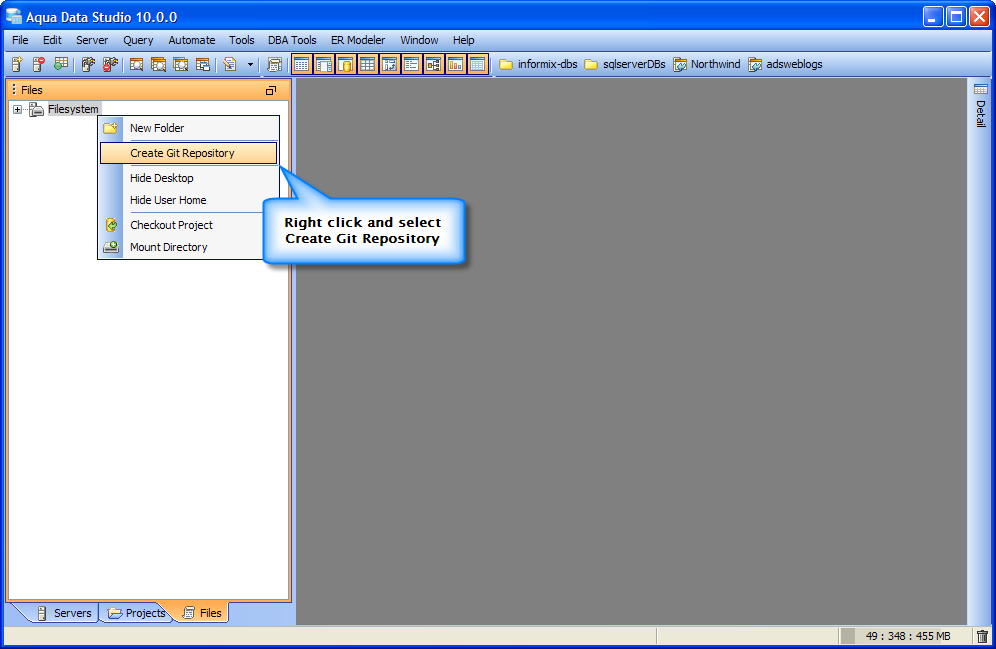Viewport: 996px width, 649px height.
Task: Open the ER Modeler menu
Action: (358, 40)
